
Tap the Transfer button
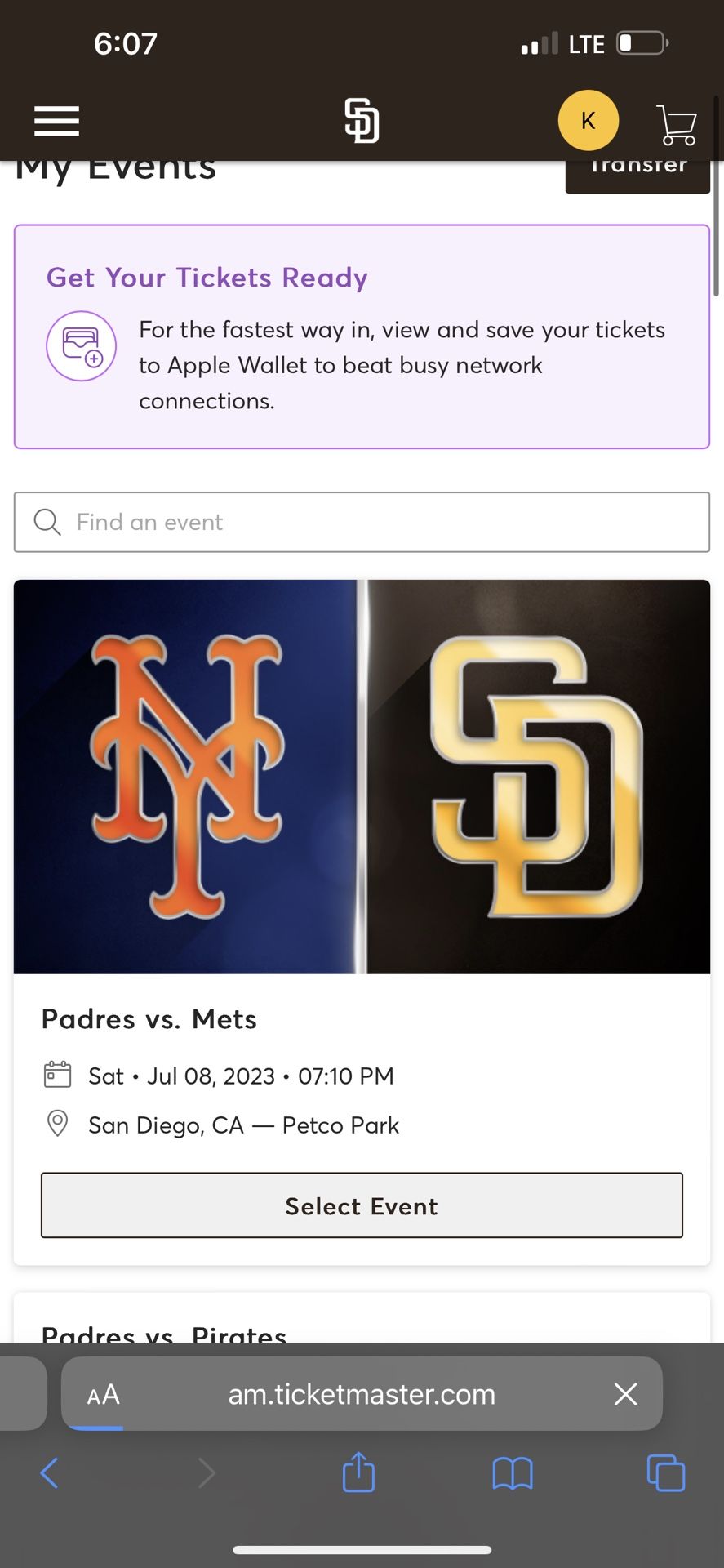coord(637,171)
